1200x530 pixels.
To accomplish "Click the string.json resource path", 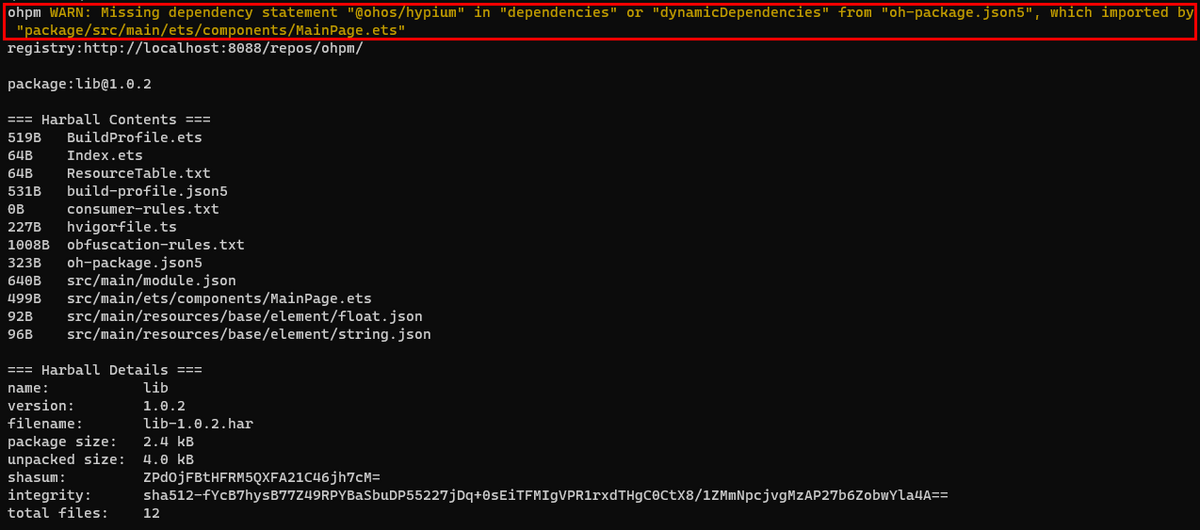I will coord(249,334).
